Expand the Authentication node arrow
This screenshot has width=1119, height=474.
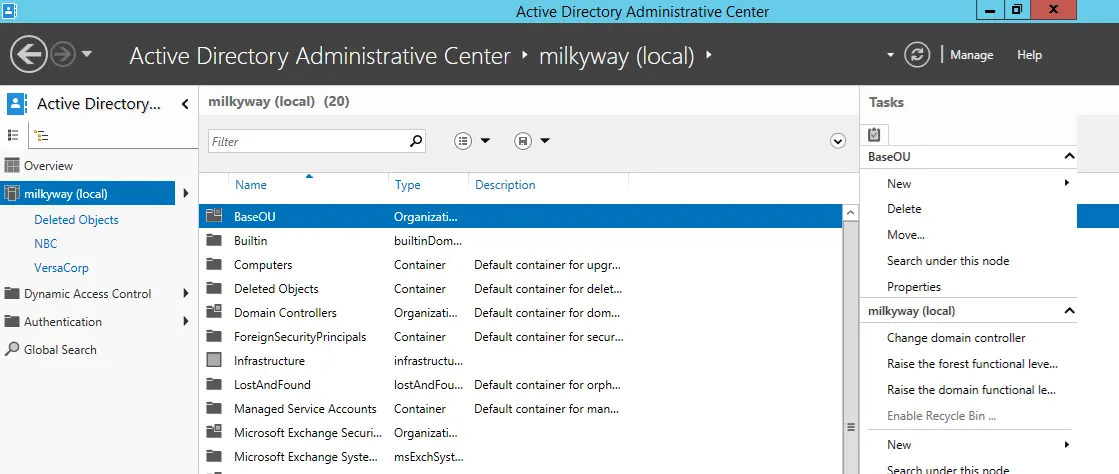pos(186,321)
